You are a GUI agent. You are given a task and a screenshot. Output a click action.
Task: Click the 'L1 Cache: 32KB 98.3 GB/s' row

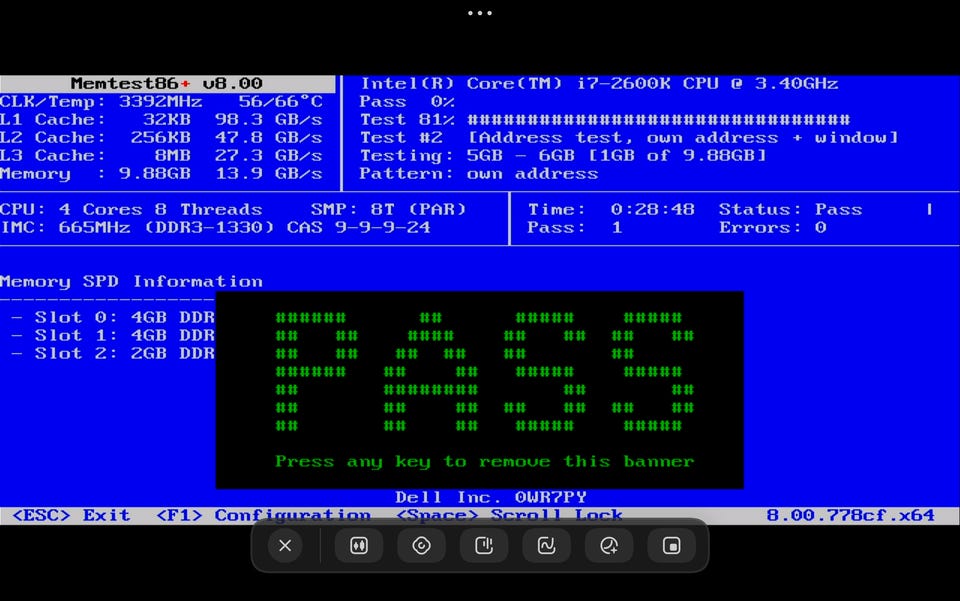click(x=162, y=119)
